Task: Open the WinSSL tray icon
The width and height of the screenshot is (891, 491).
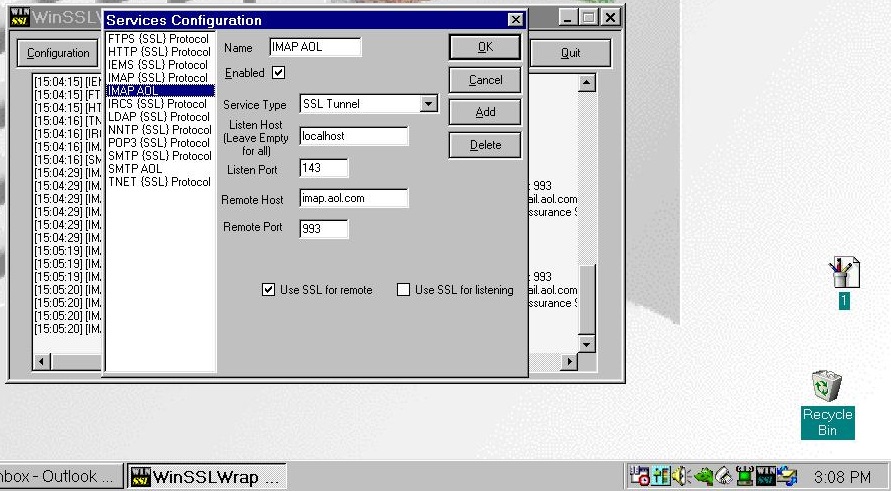Action: [x=765, y=476]
